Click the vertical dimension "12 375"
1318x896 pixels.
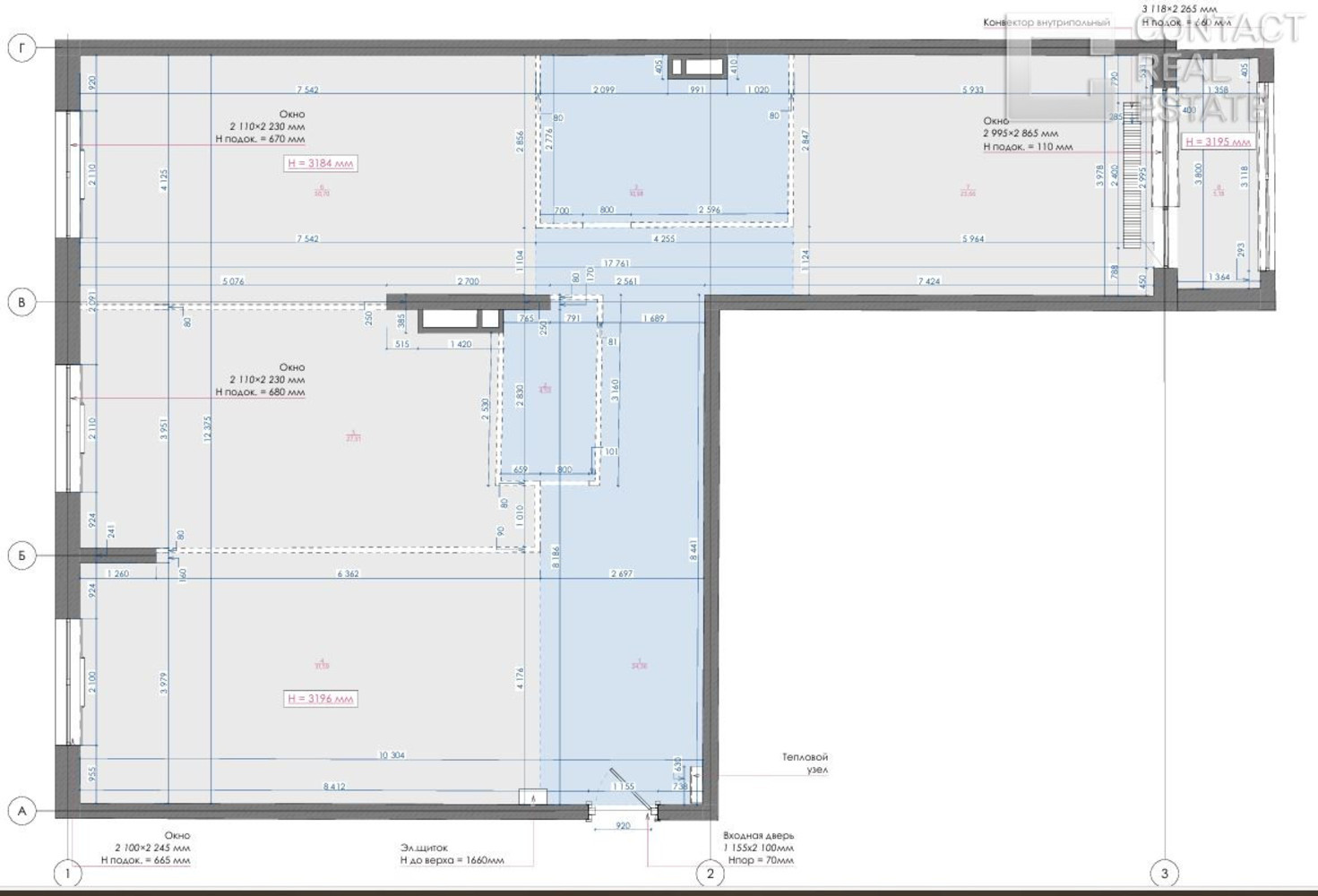point(207,429)
